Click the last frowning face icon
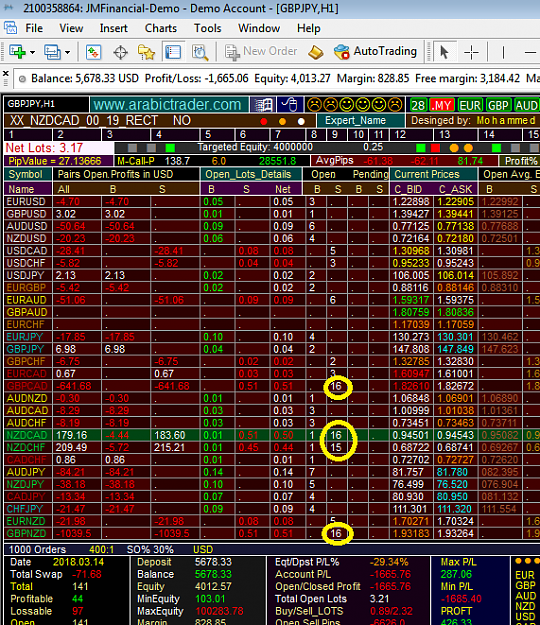 tap(395, 105)
